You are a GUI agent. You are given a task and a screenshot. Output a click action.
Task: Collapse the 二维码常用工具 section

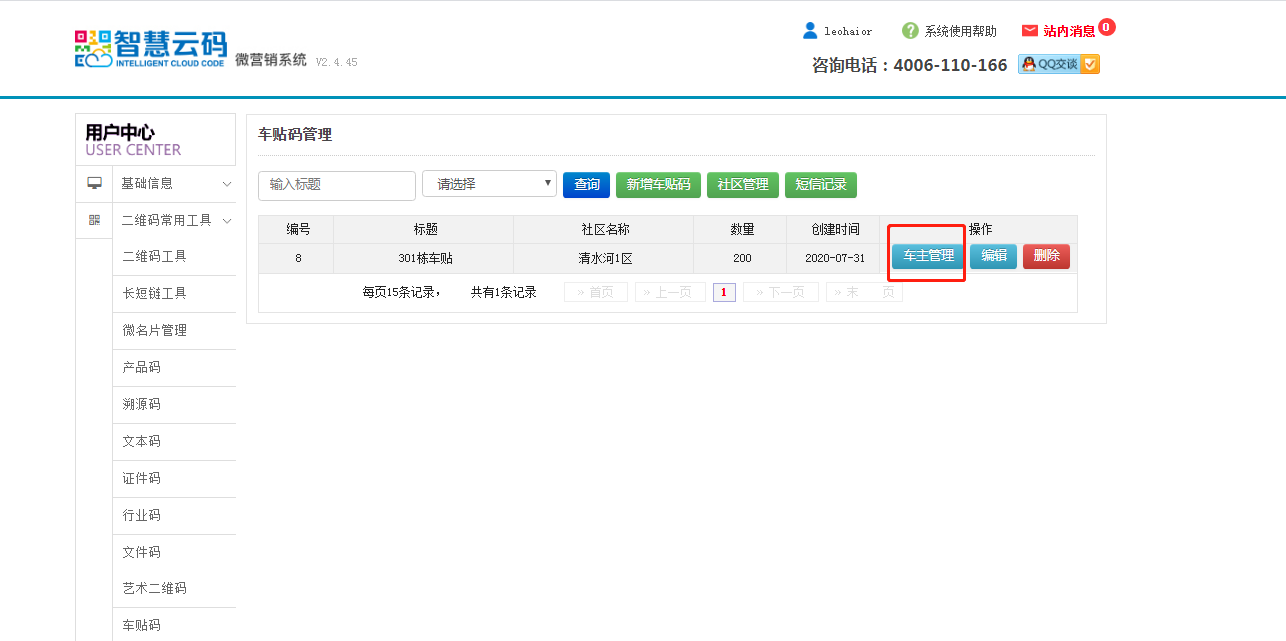(x=174, y=220)
